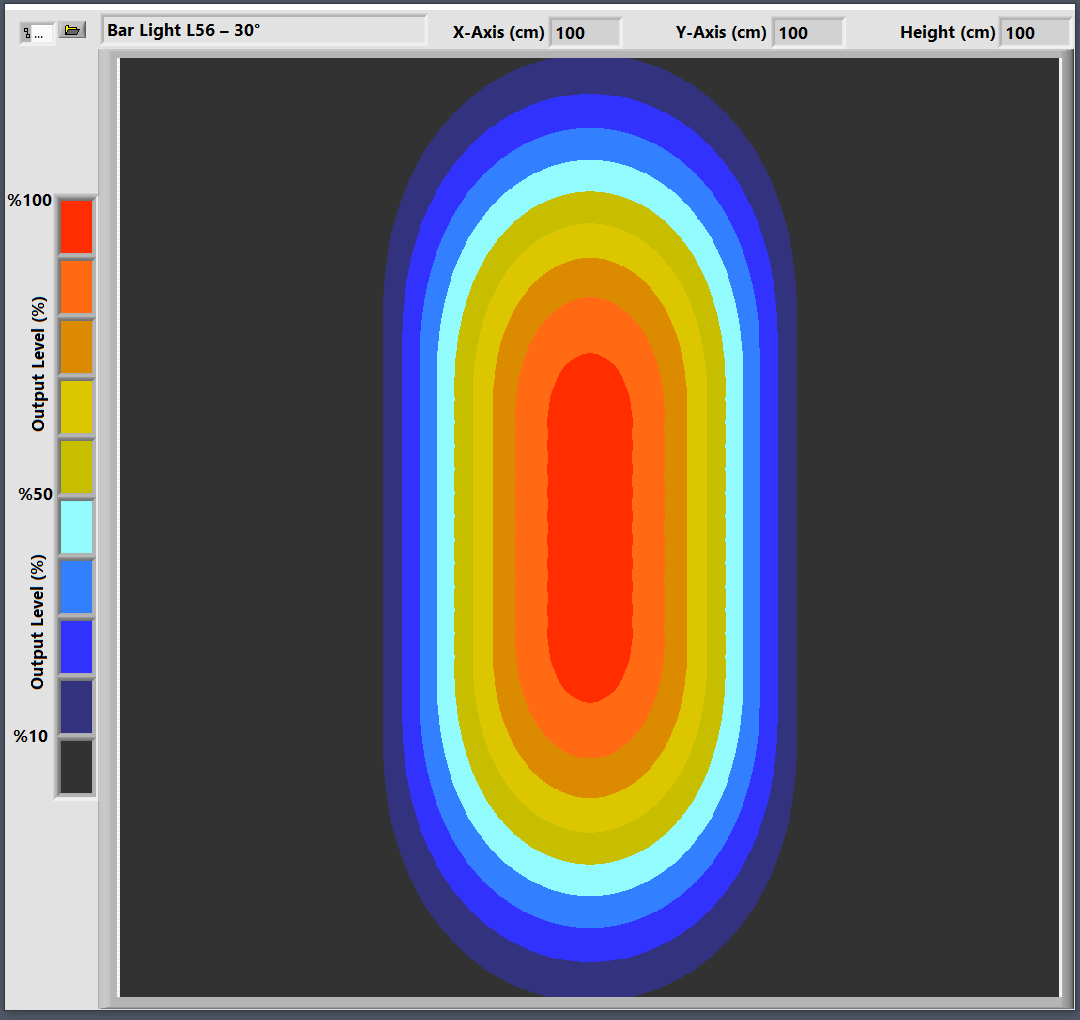The height and width of the screenshot is (1020, 1080).
Task: Click the sky blue legend swatch
Action: point(76,587)
